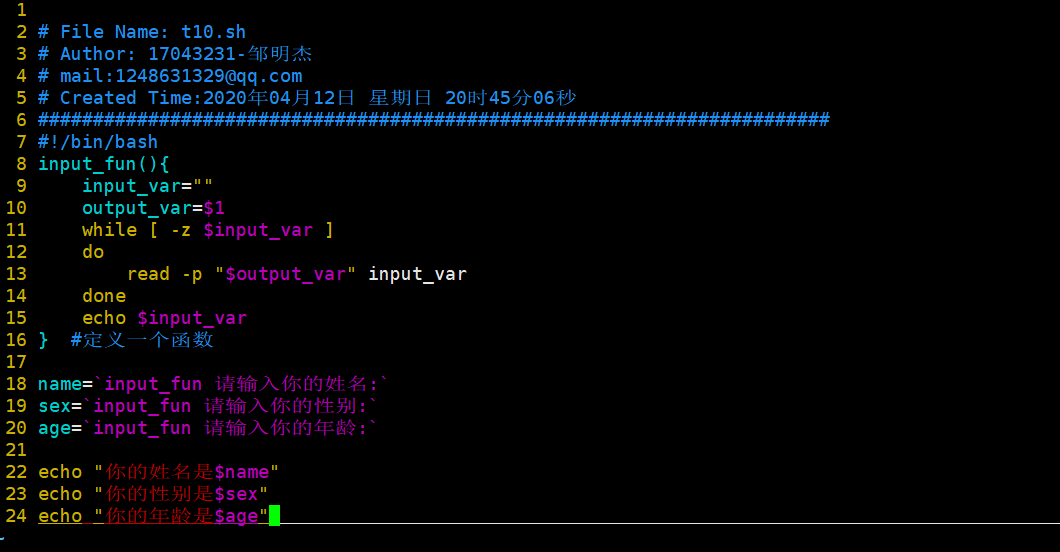Click $sex variable in echo on line 23
The width and height of the screenshot is (1060, 552).
point(237,494)
